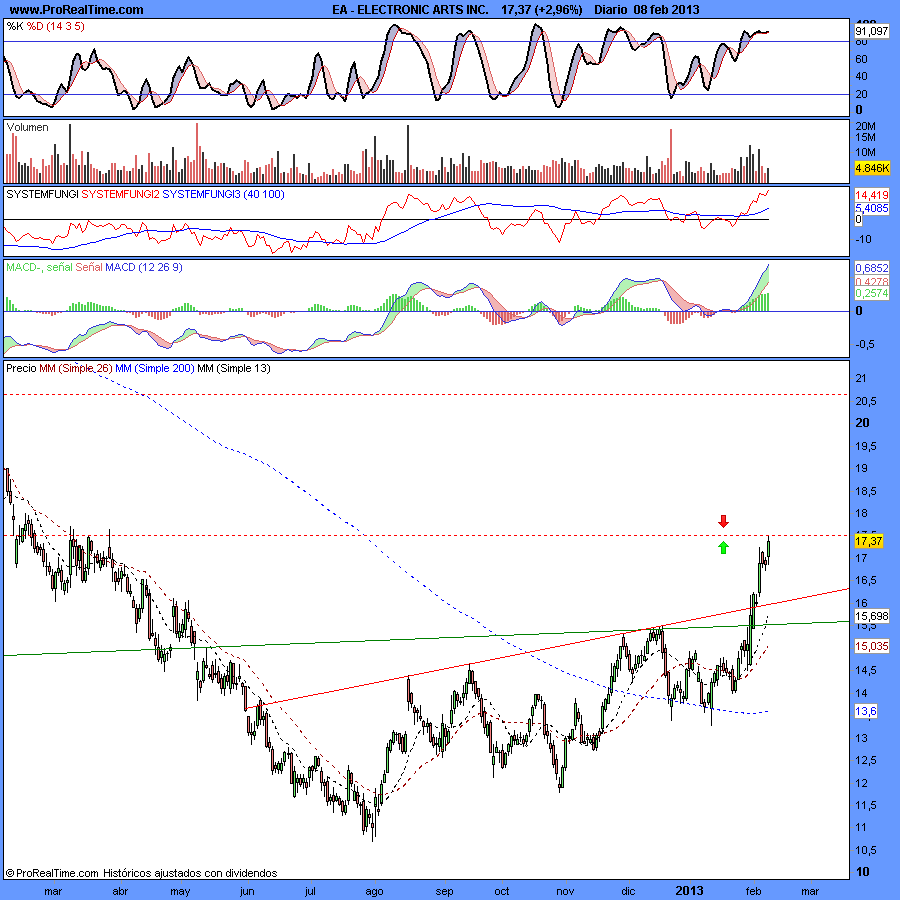
Task: Click the yellow 4.846K volume value
Action: pyautogui.click(x=871, y=168)
